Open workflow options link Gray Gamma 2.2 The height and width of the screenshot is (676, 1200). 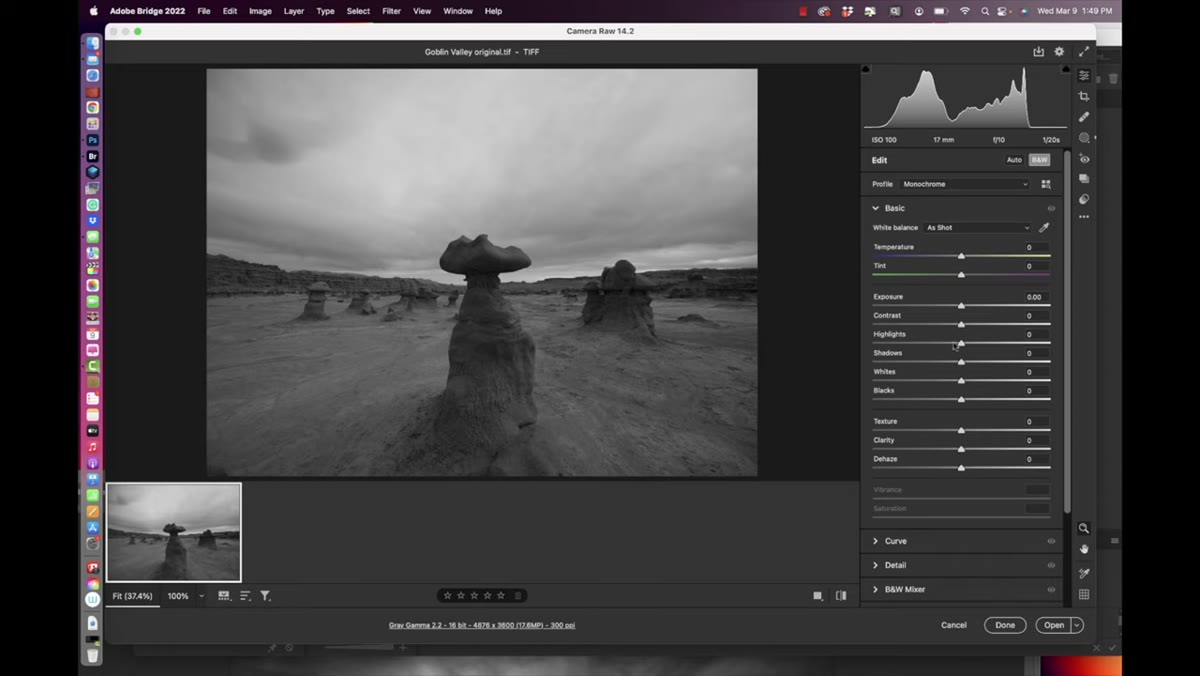pyautogui.click(x=482, y=625)
